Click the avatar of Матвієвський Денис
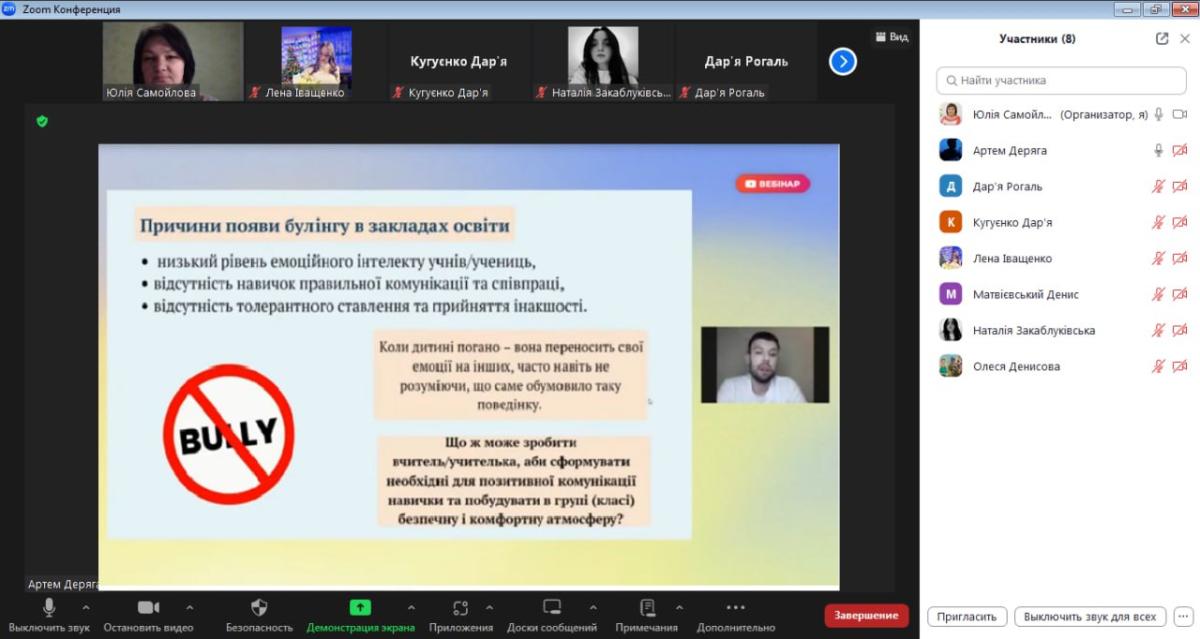 tap(950, 294)
